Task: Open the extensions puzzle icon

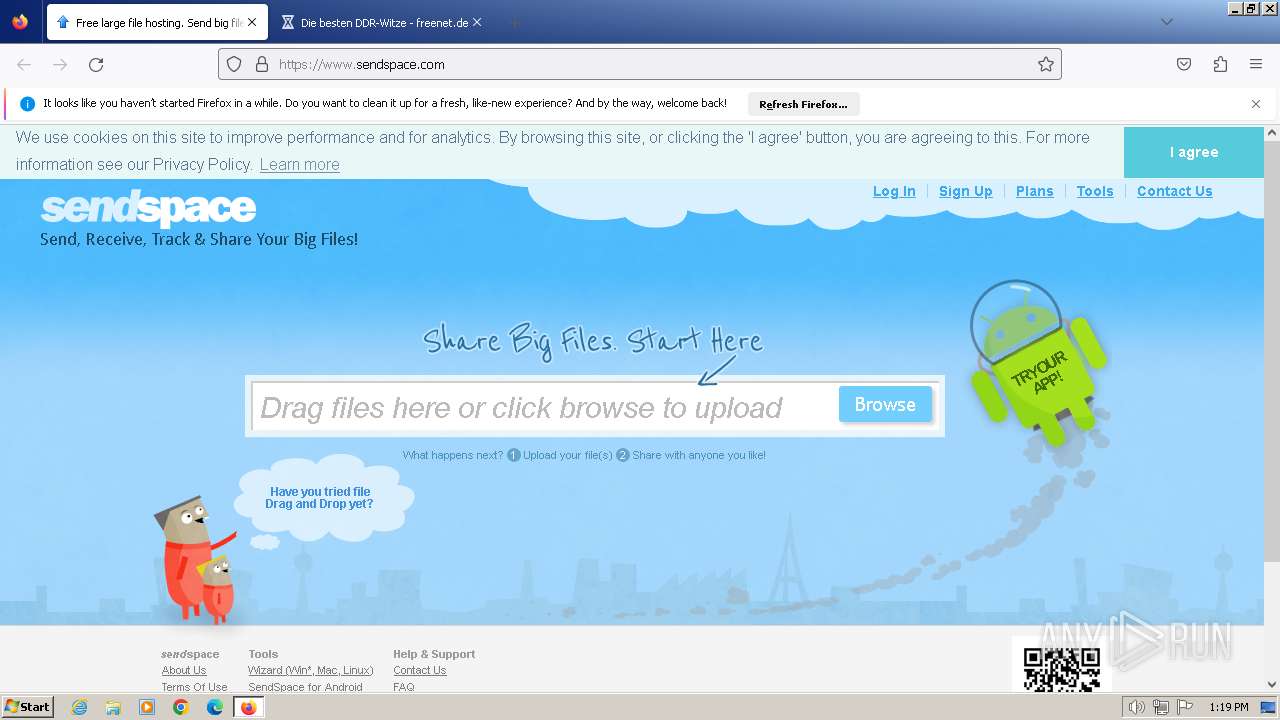Action: click(x=1220, y=64)
